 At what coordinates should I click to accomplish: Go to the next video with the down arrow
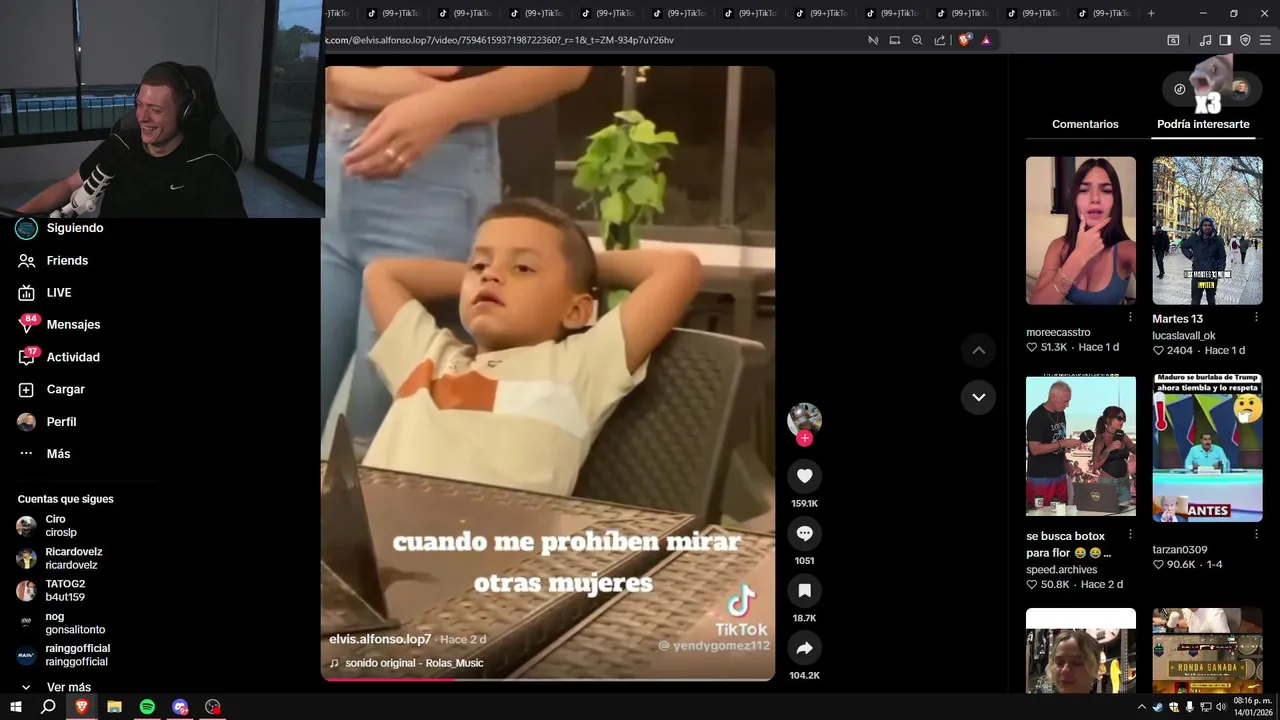pos(978,397)
